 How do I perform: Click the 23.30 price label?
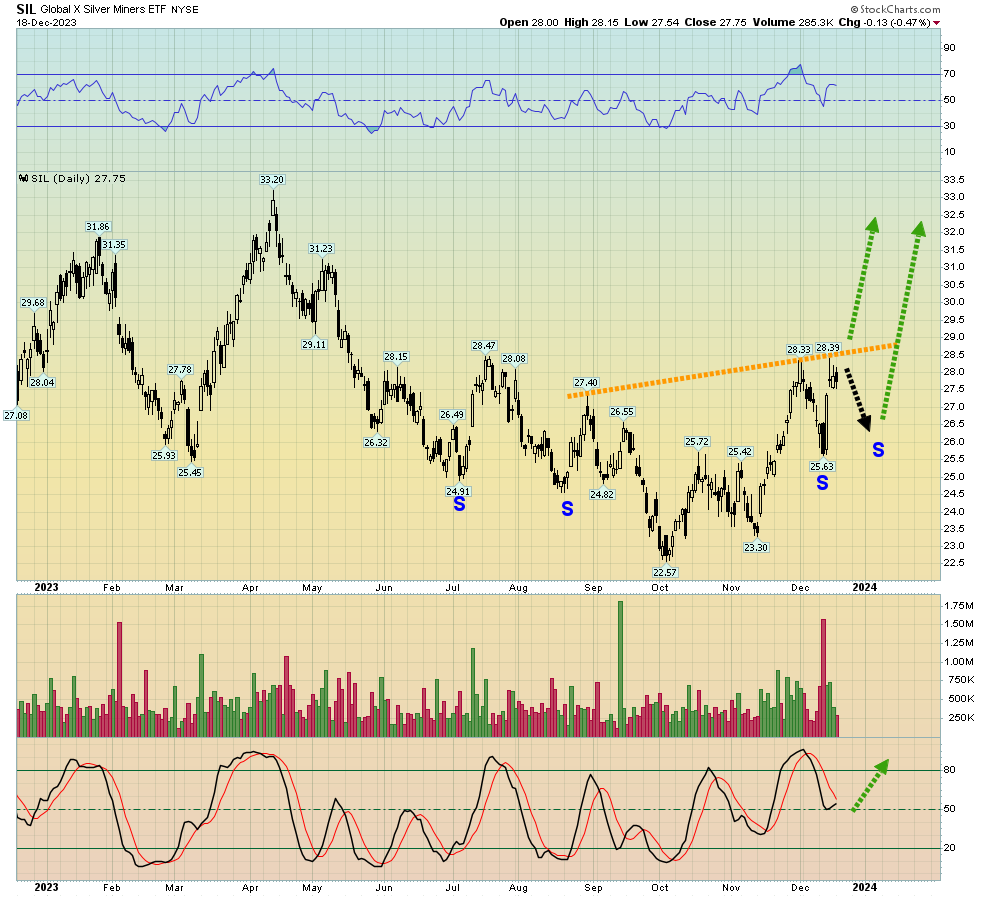[x=756, y=547]
